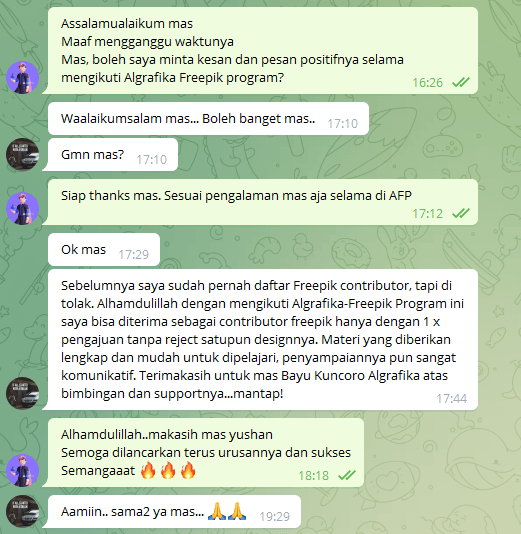The height and width of the screenshot is (534, 521).
Task: Click purple avatar beside 'Semangaaat' message
Action: pyautogui.click(x=22, y=470)
